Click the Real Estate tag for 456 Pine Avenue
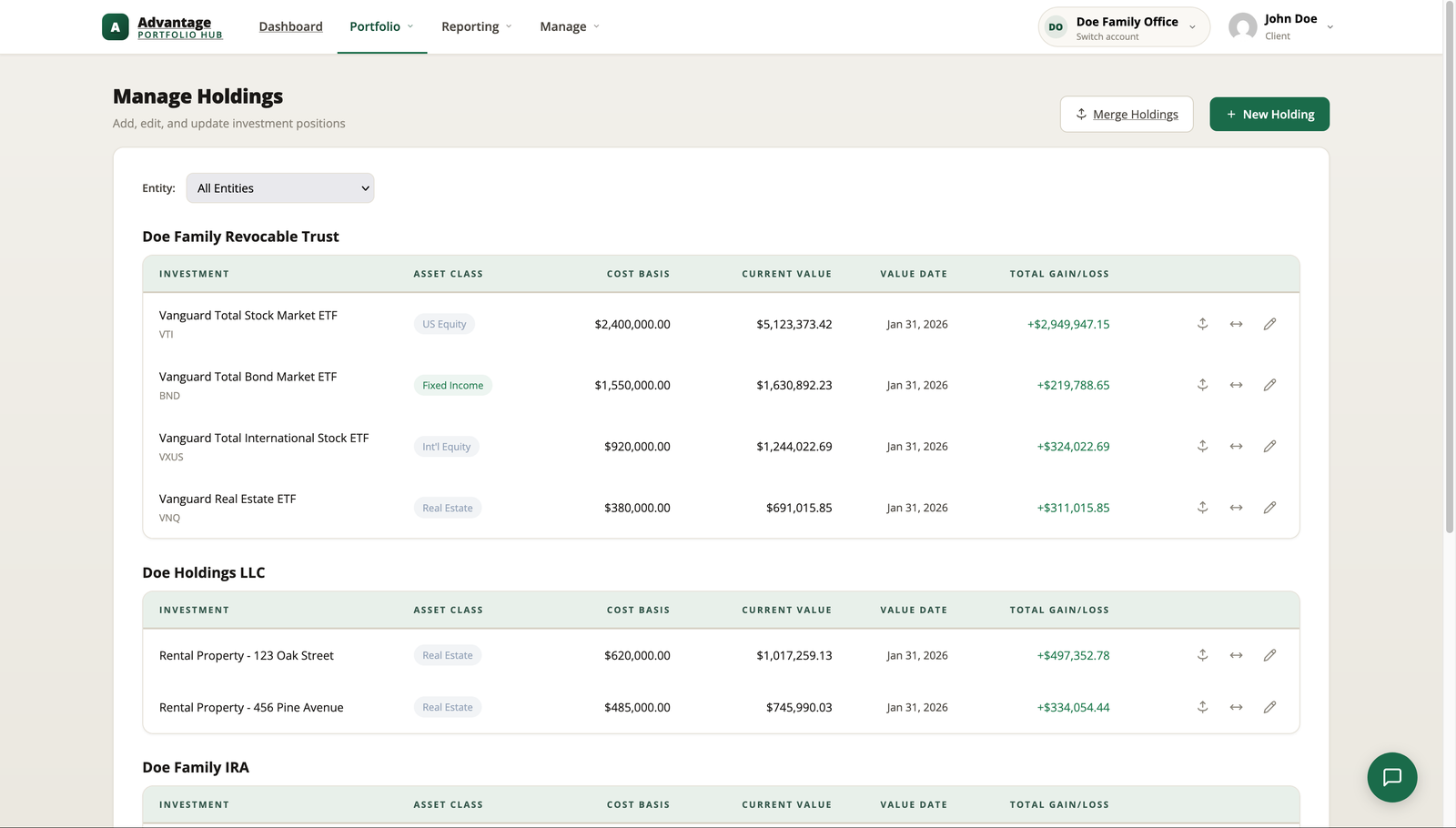The image size is (1456, 828). point(447,707)
